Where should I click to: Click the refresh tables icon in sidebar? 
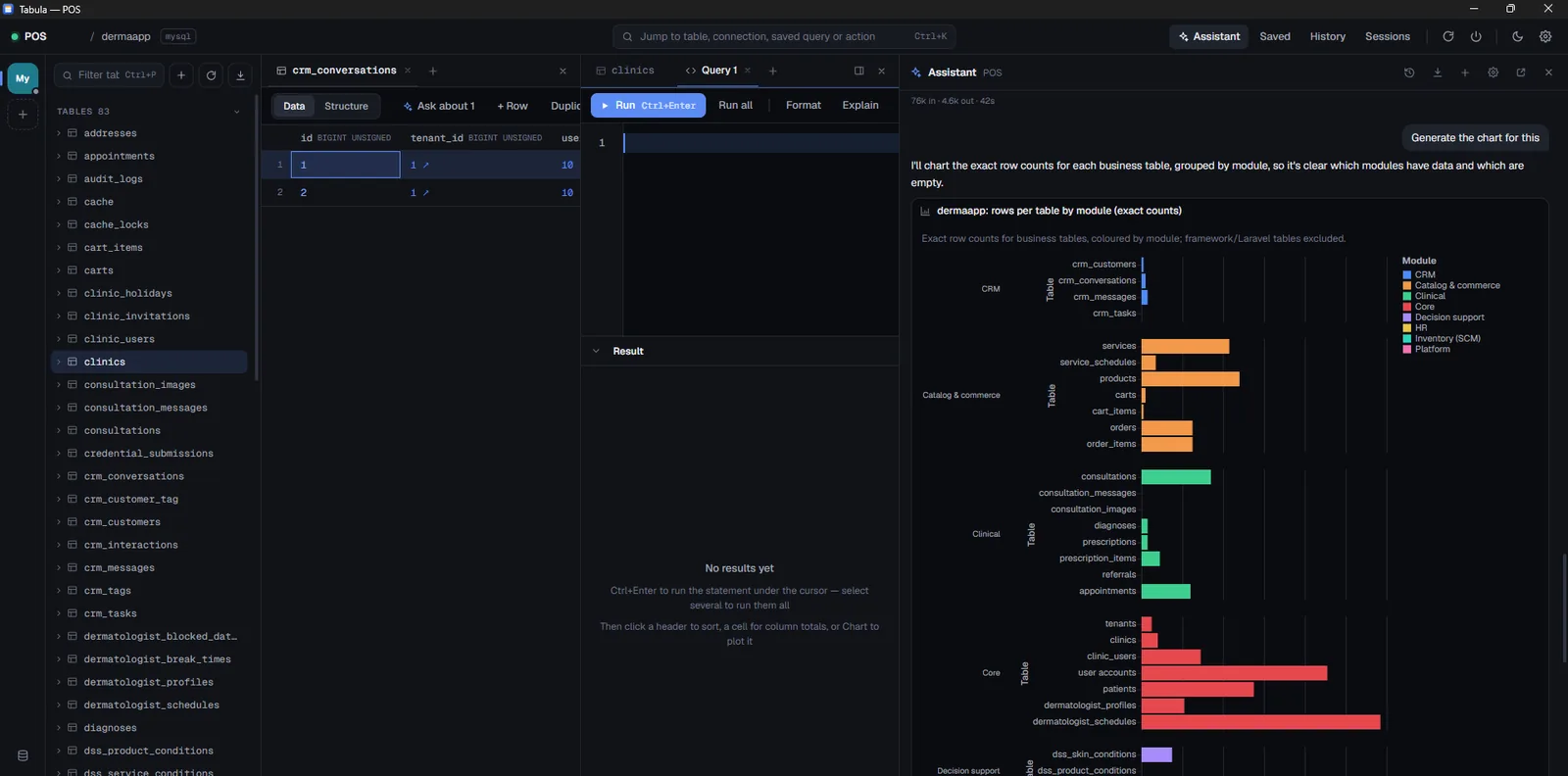pyautogui.click(x=211, y=74)
